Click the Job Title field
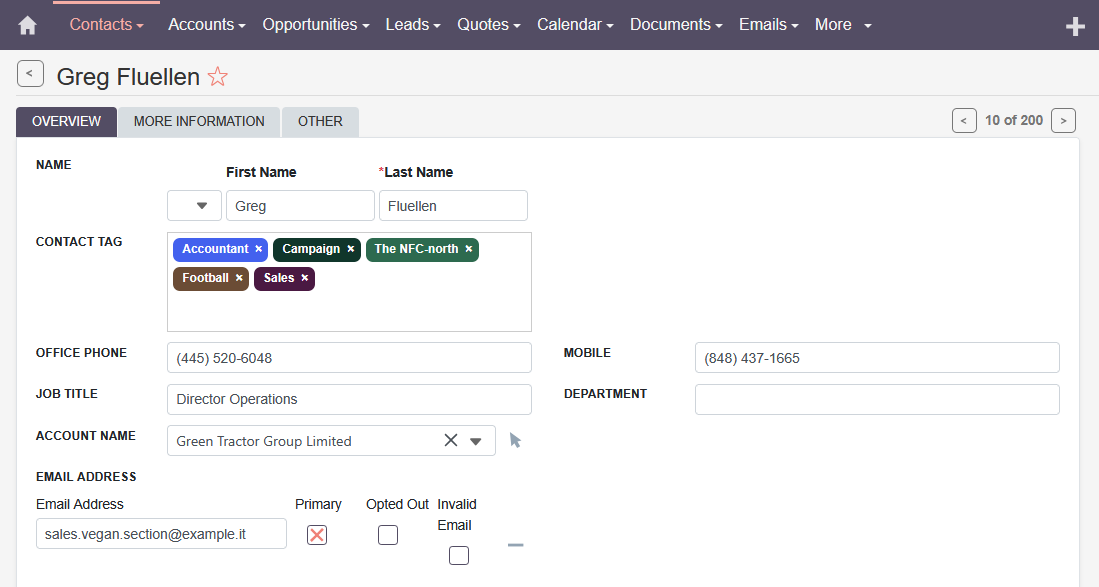 tap(349, 399)
